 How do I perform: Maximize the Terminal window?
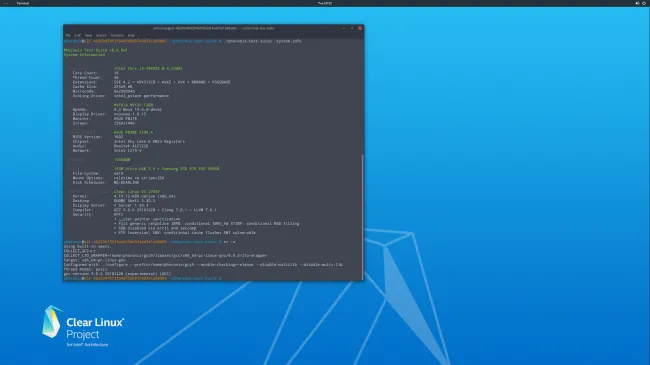click(352, 28)
